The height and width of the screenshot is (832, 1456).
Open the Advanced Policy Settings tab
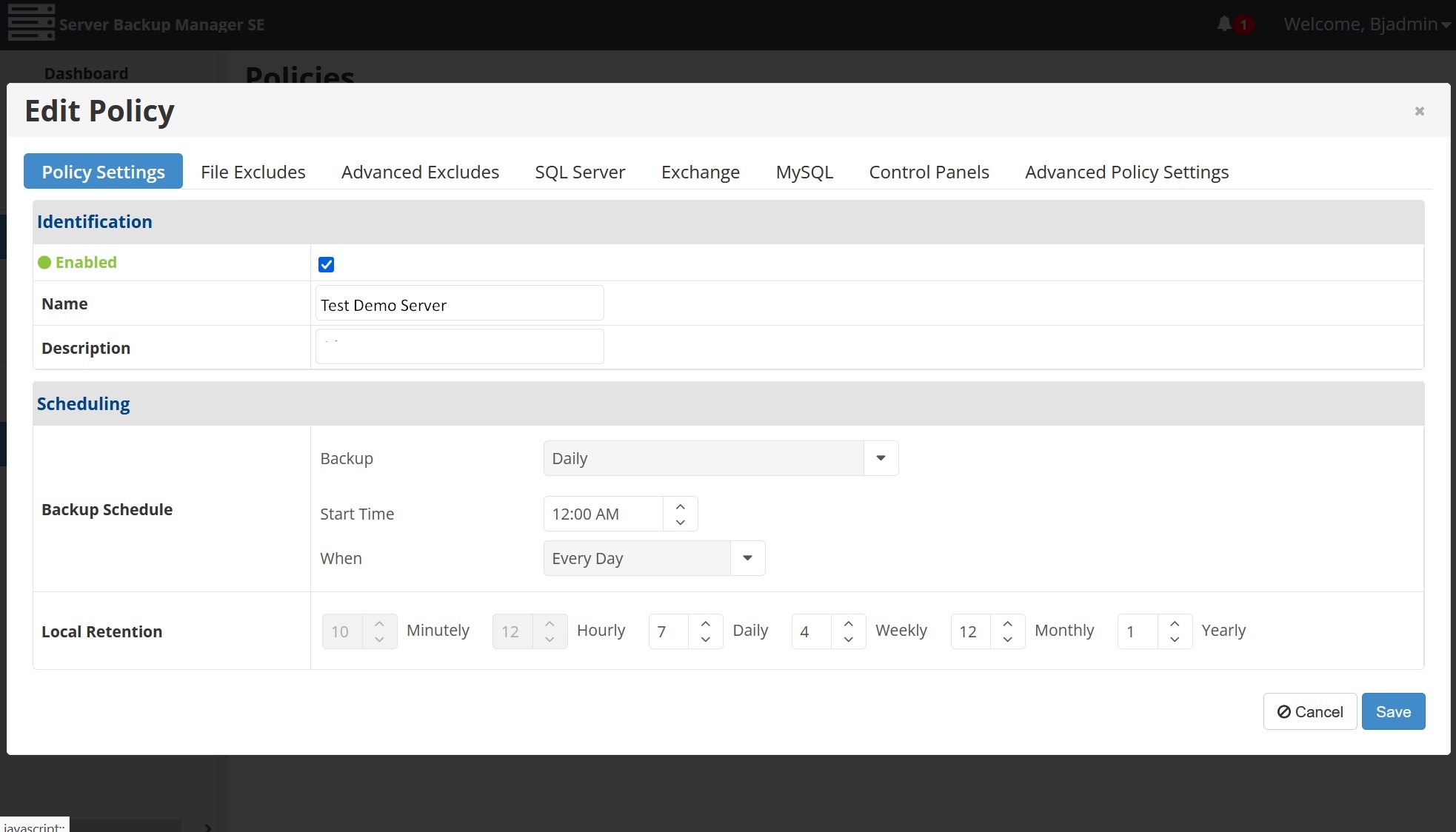click(x=1126, y=172)
